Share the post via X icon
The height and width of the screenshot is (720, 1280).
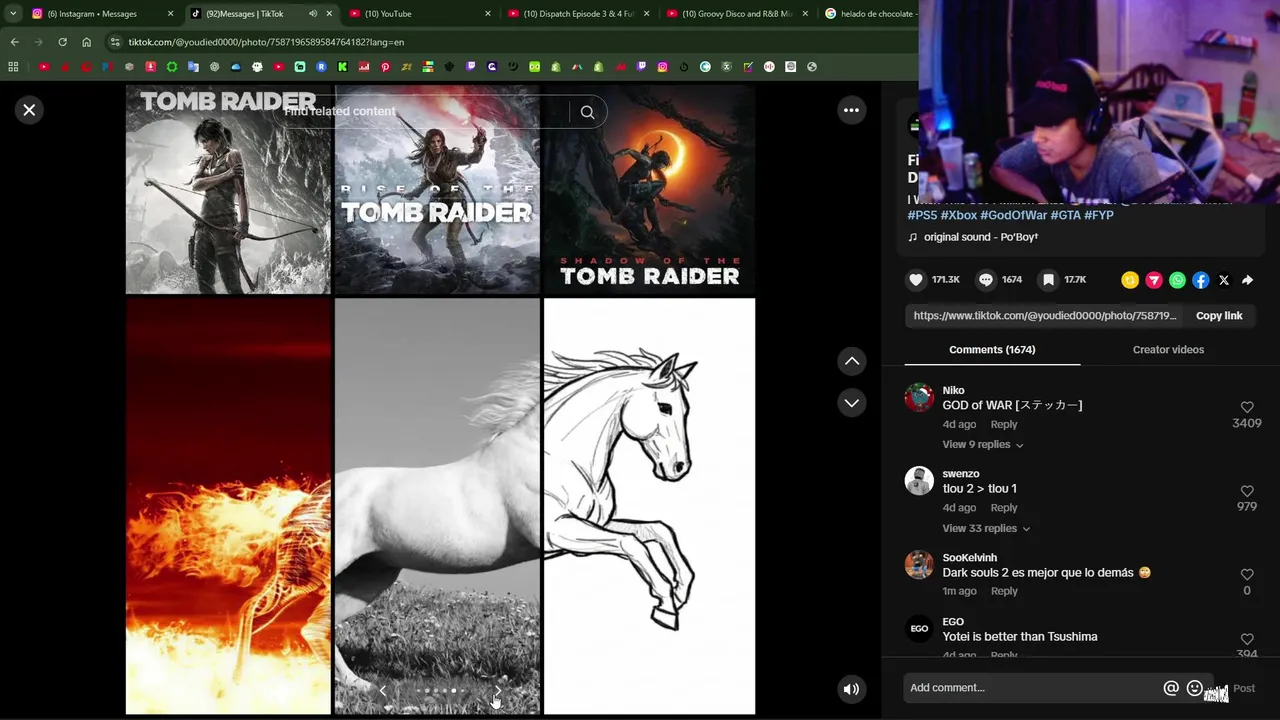[1224, 280]
